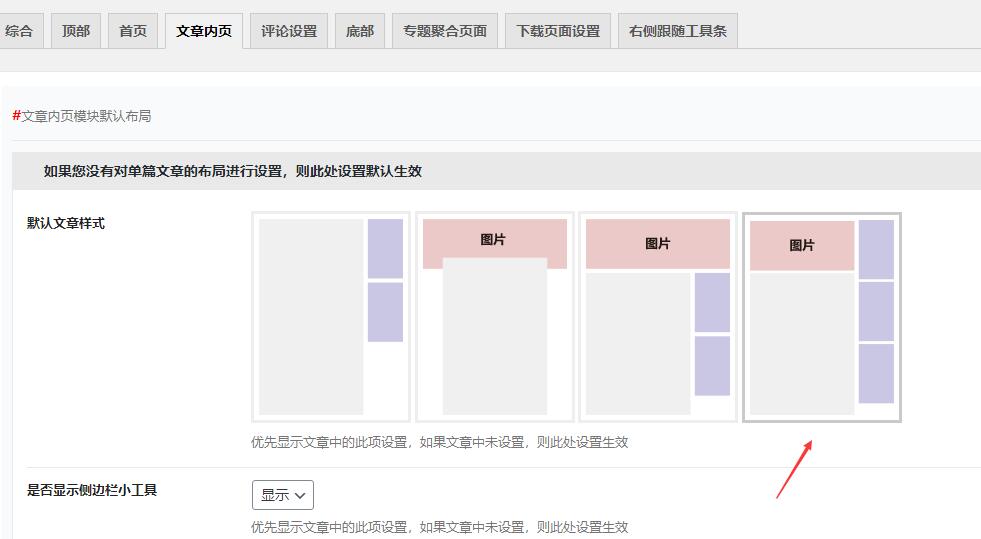981x539 pixels.
Task: Go to the 下载页面设置 tab
Action: (x=558, y=31)
